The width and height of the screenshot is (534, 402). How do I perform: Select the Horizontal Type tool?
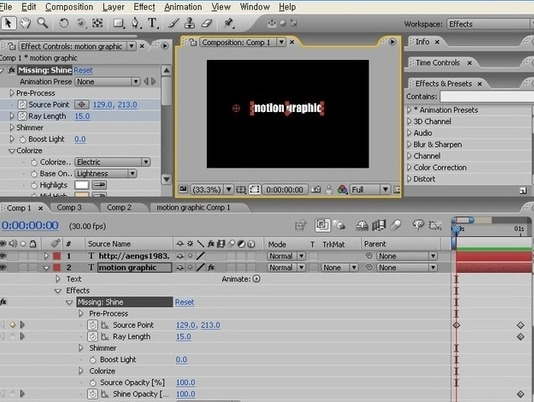click(x=153, y=23)
